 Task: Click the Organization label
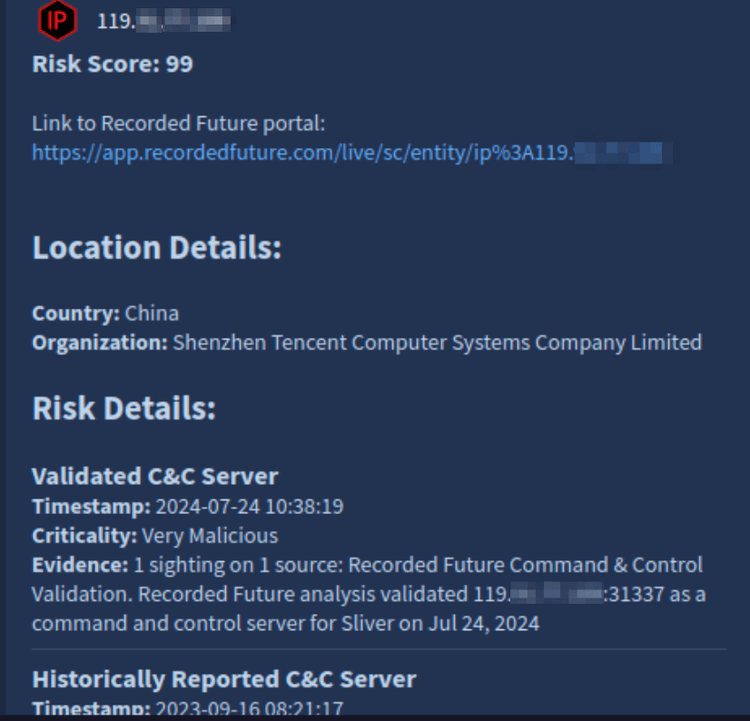(99, 343)
